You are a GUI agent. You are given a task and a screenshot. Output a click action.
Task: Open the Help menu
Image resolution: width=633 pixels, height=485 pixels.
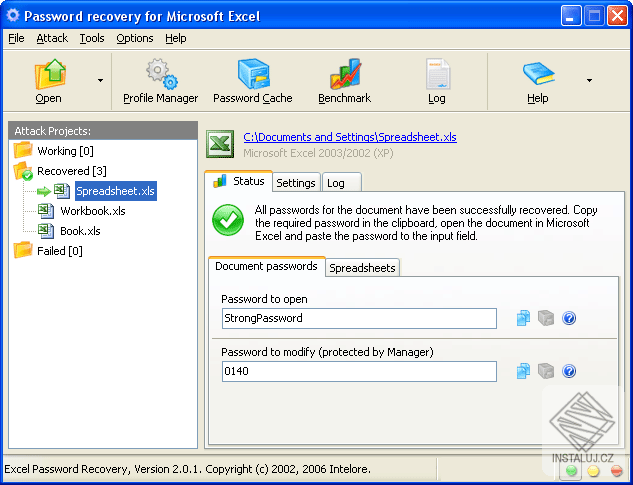(176, 38)
